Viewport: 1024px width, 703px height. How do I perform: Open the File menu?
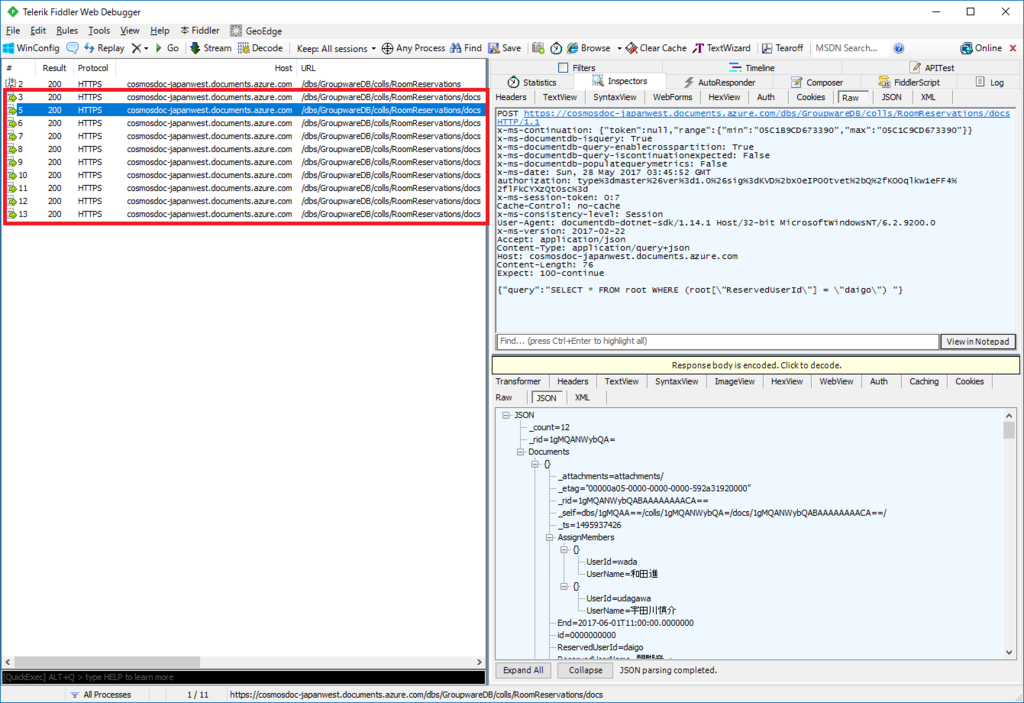(x=13, y=31)
